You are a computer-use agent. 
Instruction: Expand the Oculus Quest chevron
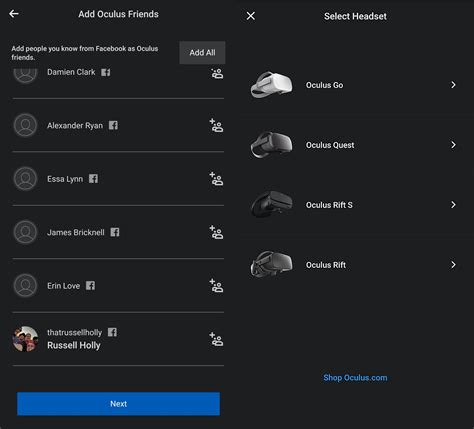pyautogui.click(x=453, y=145)
